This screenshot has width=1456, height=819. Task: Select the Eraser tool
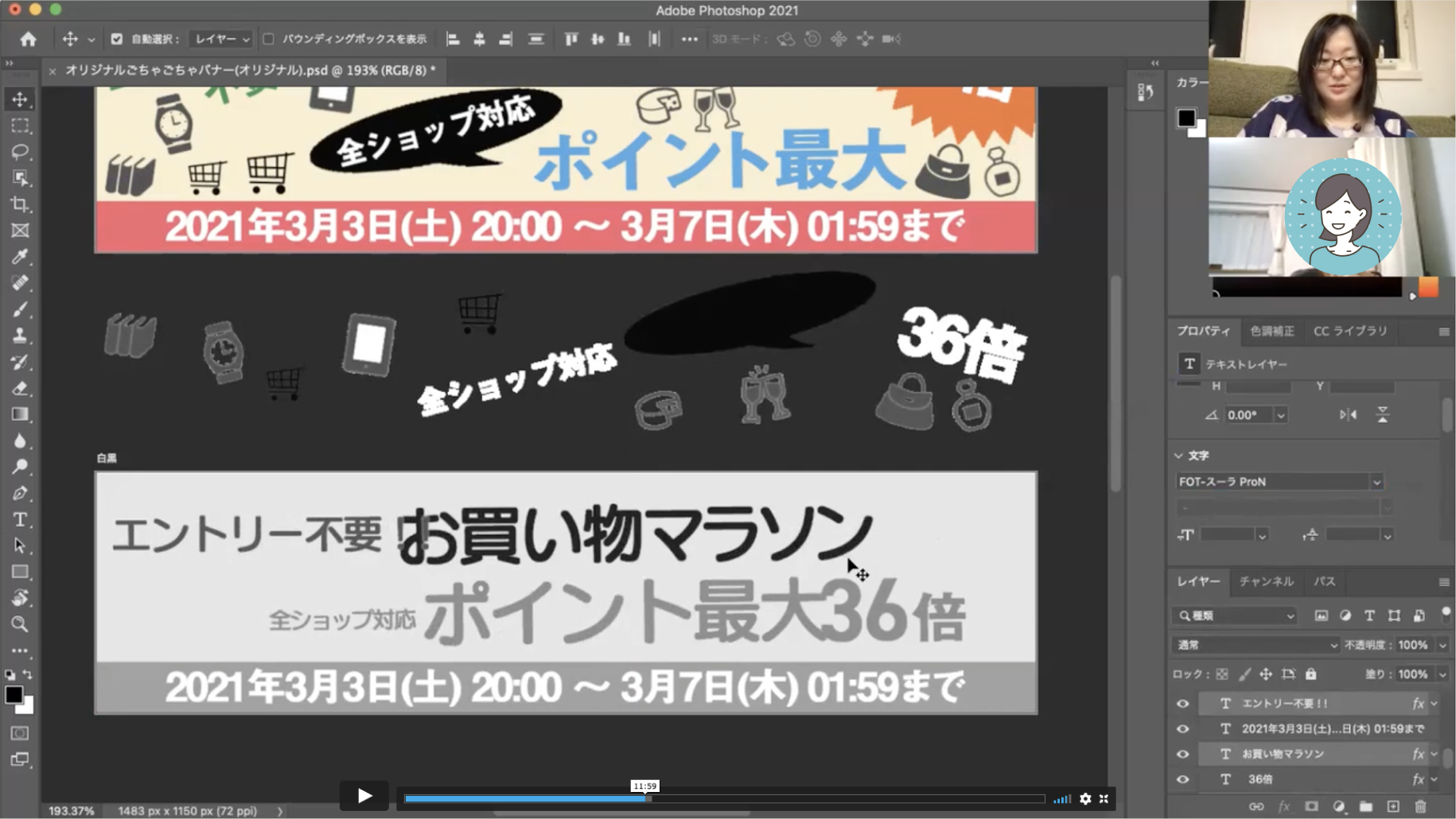pos(20,388)
